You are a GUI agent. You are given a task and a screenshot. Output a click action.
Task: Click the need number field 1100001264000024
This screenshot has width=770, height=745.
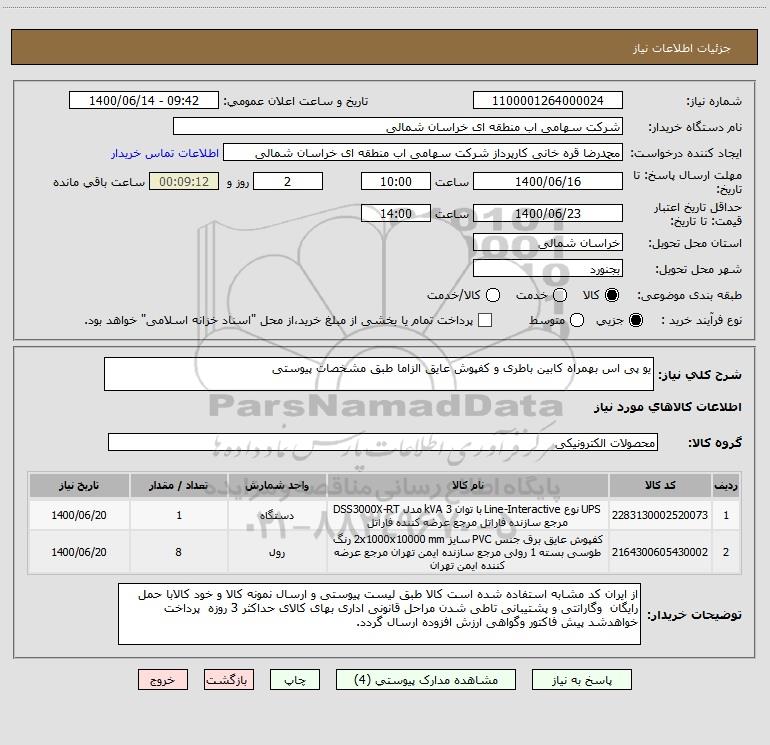(x=548, y=101)
